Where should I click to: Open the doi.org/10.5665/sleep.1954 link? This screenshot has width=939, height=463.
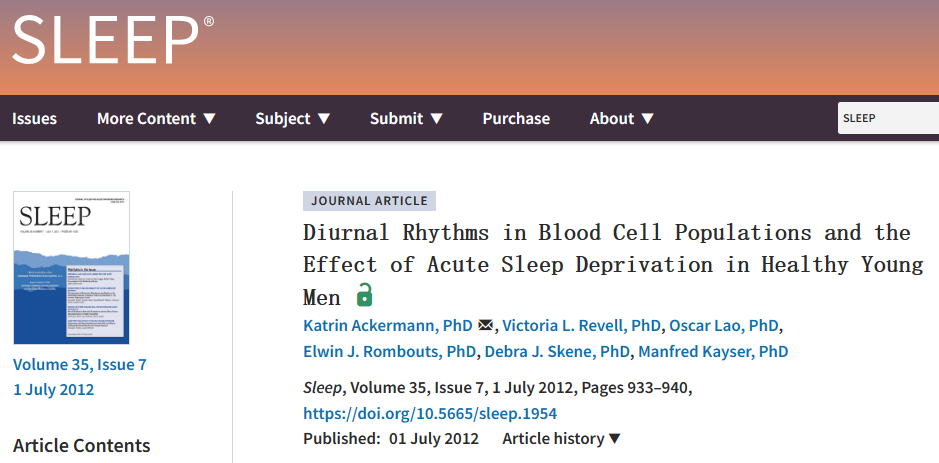point(430,413)
